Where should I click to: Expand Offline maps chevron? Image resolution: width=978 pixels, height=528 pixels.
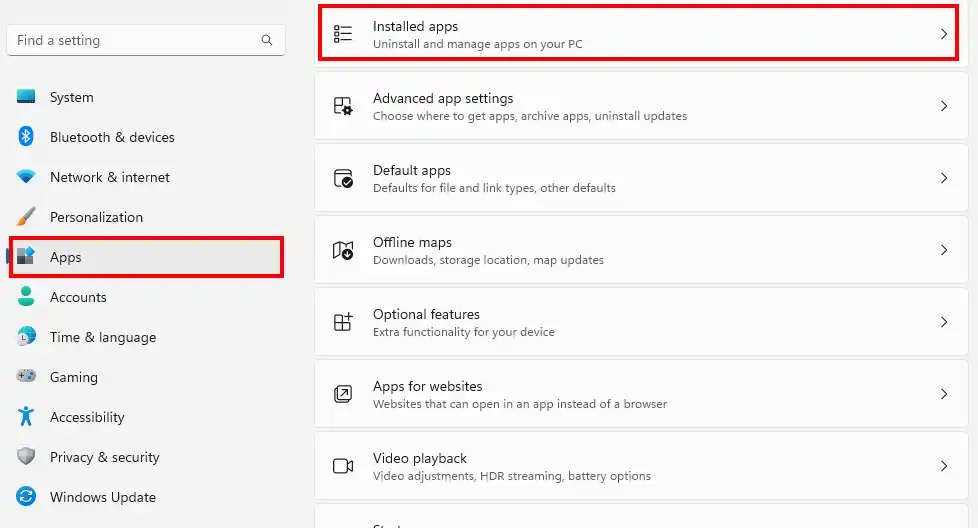(x=944, y=250)
